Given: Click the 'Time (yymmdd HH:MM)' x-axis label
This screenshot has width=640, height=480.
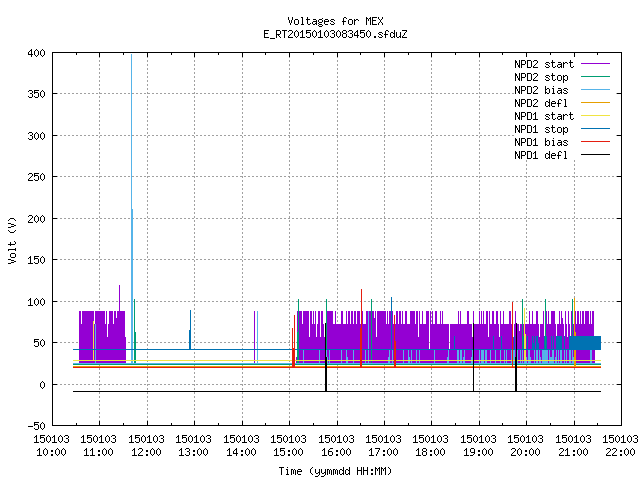Looking at the screenshot, I should (335, 471).
